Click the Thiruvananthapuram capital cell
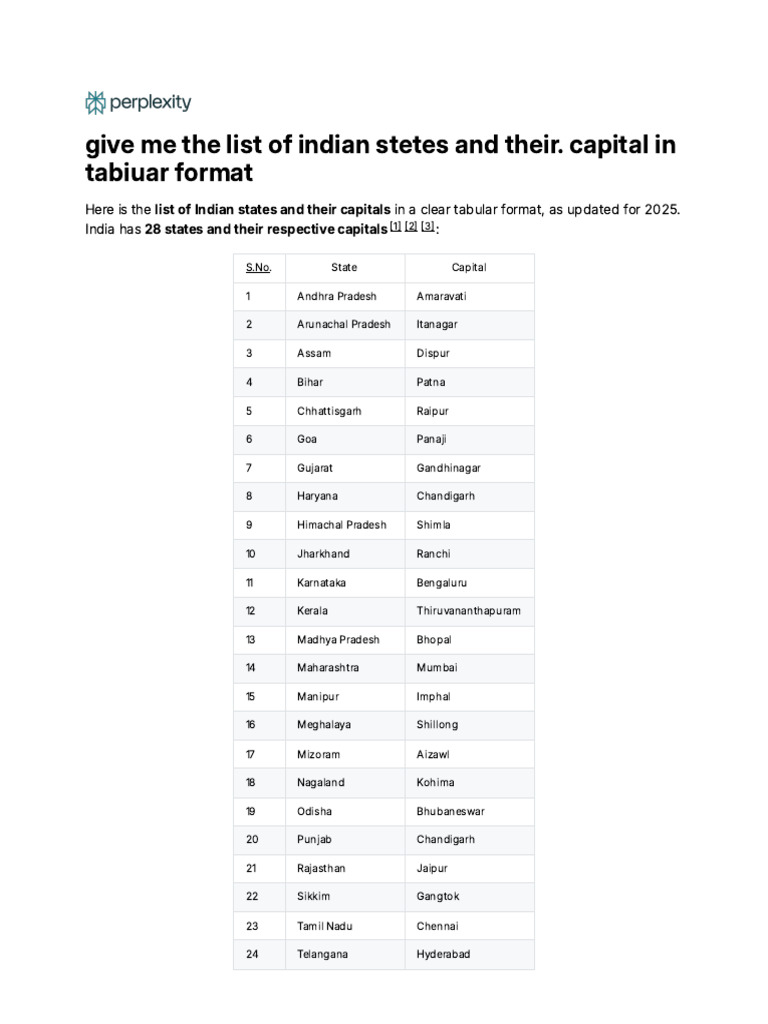Viewport: 768px width, 1024px height. (470, 611)
